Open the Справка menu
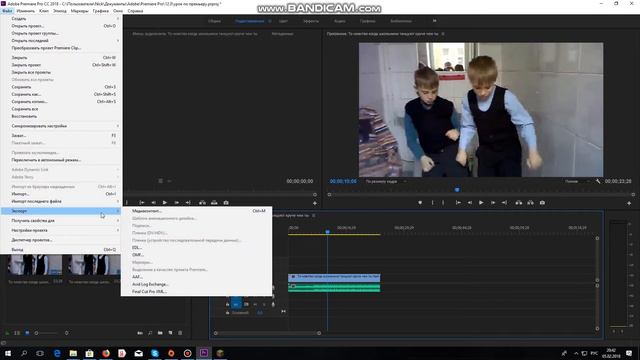 [135, 11]
